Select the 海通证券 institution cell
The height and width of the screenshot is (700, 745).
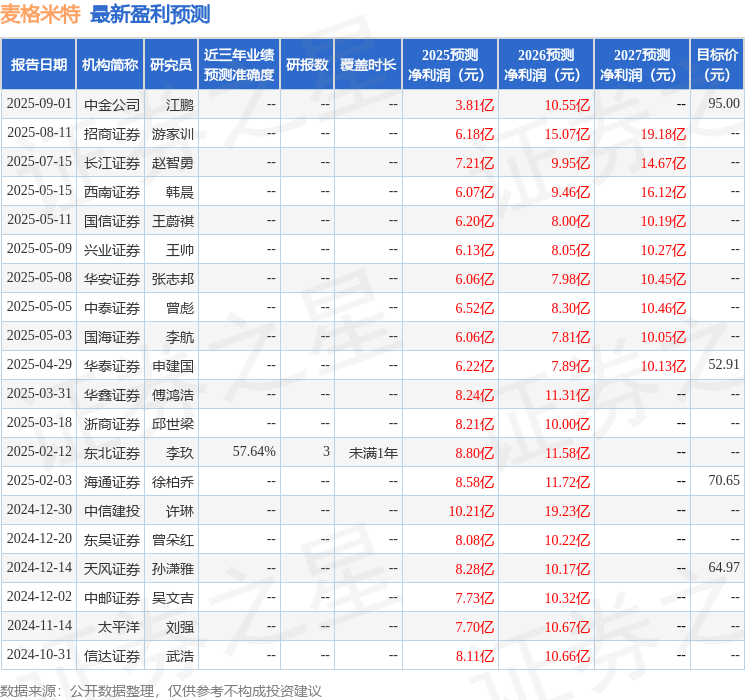point(112,482)
